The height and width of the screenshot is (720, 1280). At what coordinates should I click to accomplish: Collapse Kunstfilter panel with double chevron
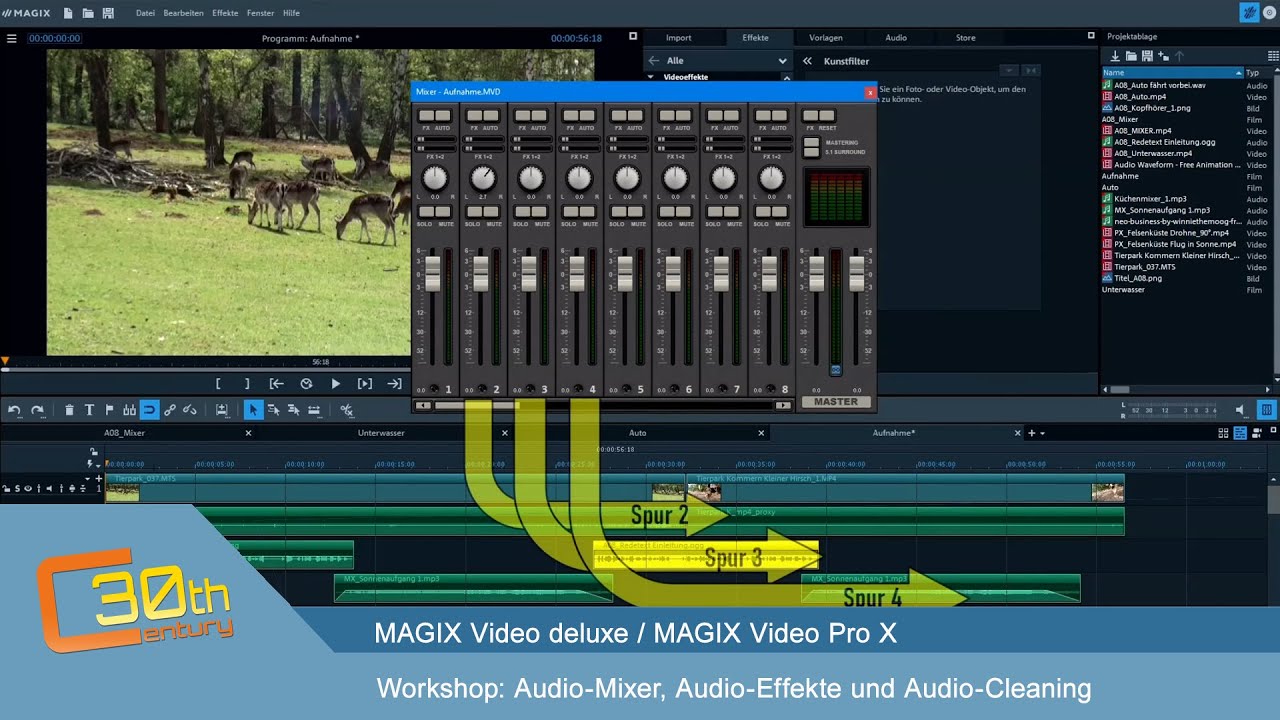(807, 61)
